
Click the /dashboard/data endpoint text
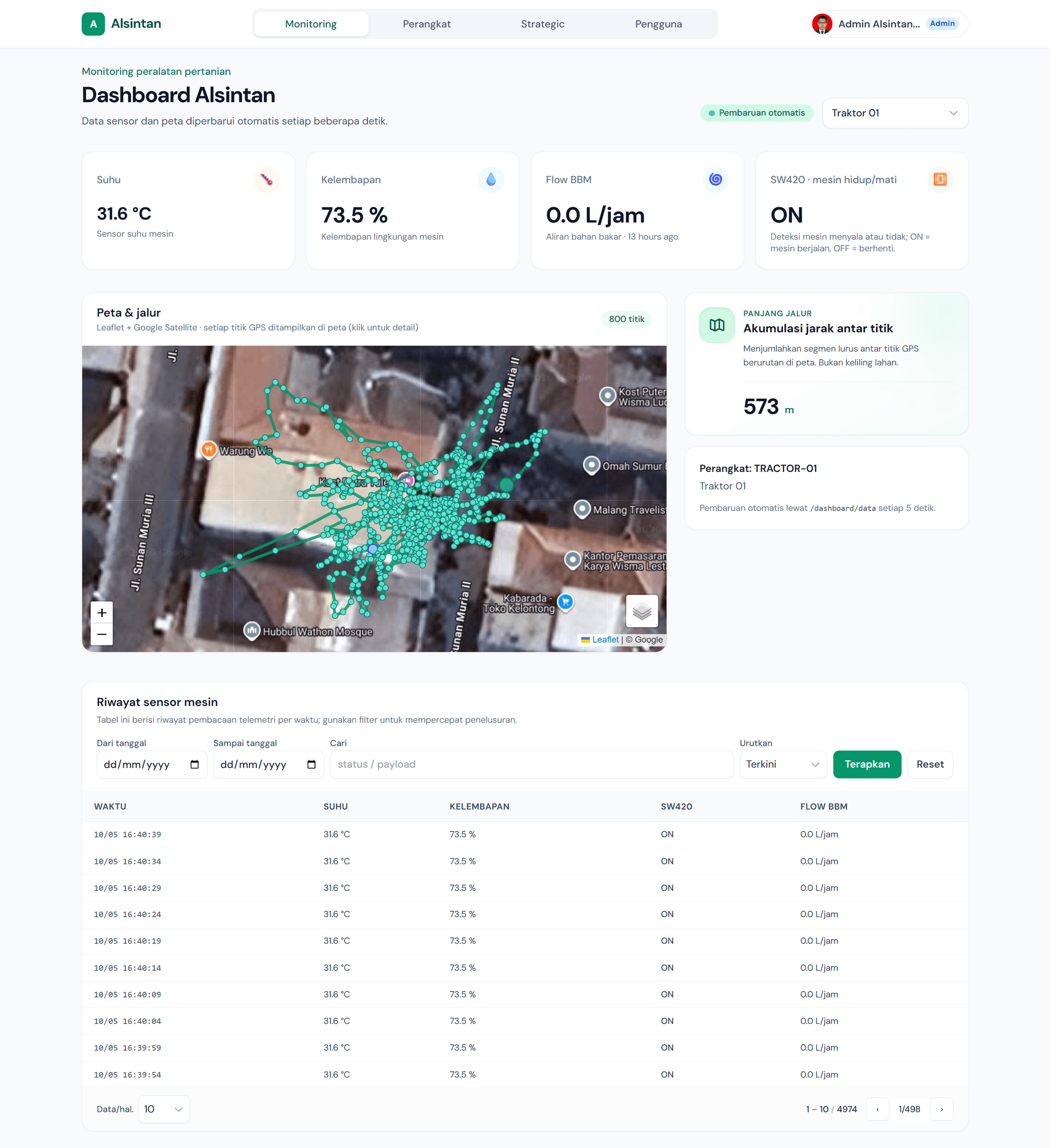(843, 509)
